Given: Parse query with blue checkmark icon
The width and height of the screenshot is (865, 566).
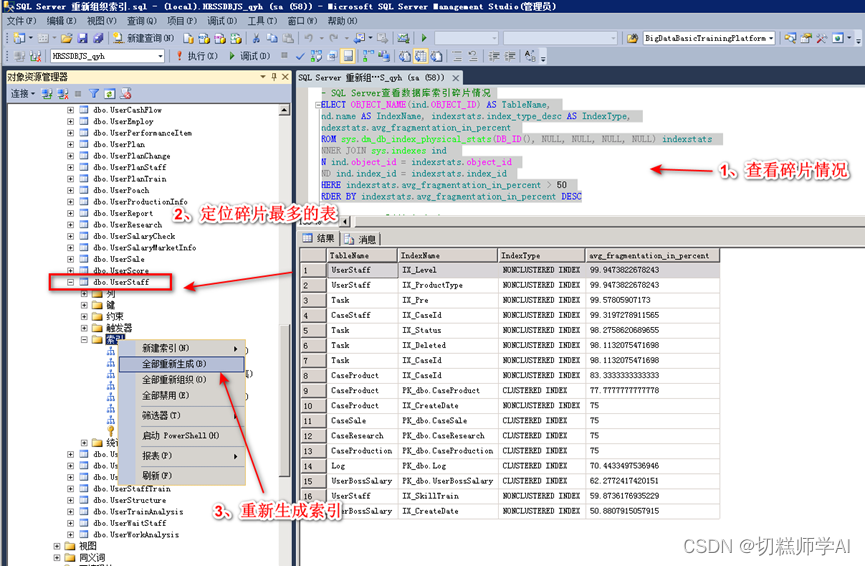Looking at the screenshot, I should (x=300, y=56).
